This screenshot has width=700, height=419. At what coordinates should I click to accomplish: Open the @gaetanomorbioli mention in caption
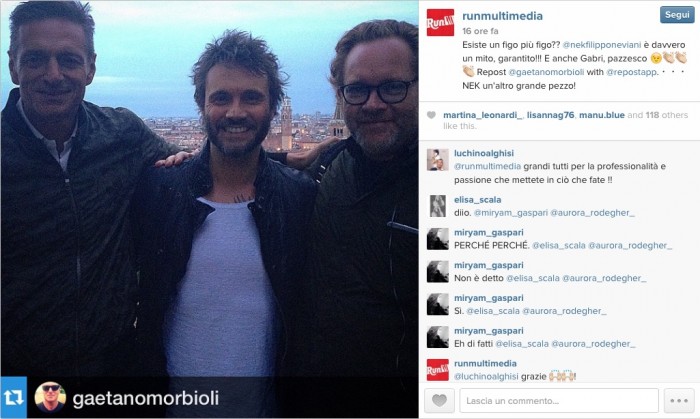546,72
